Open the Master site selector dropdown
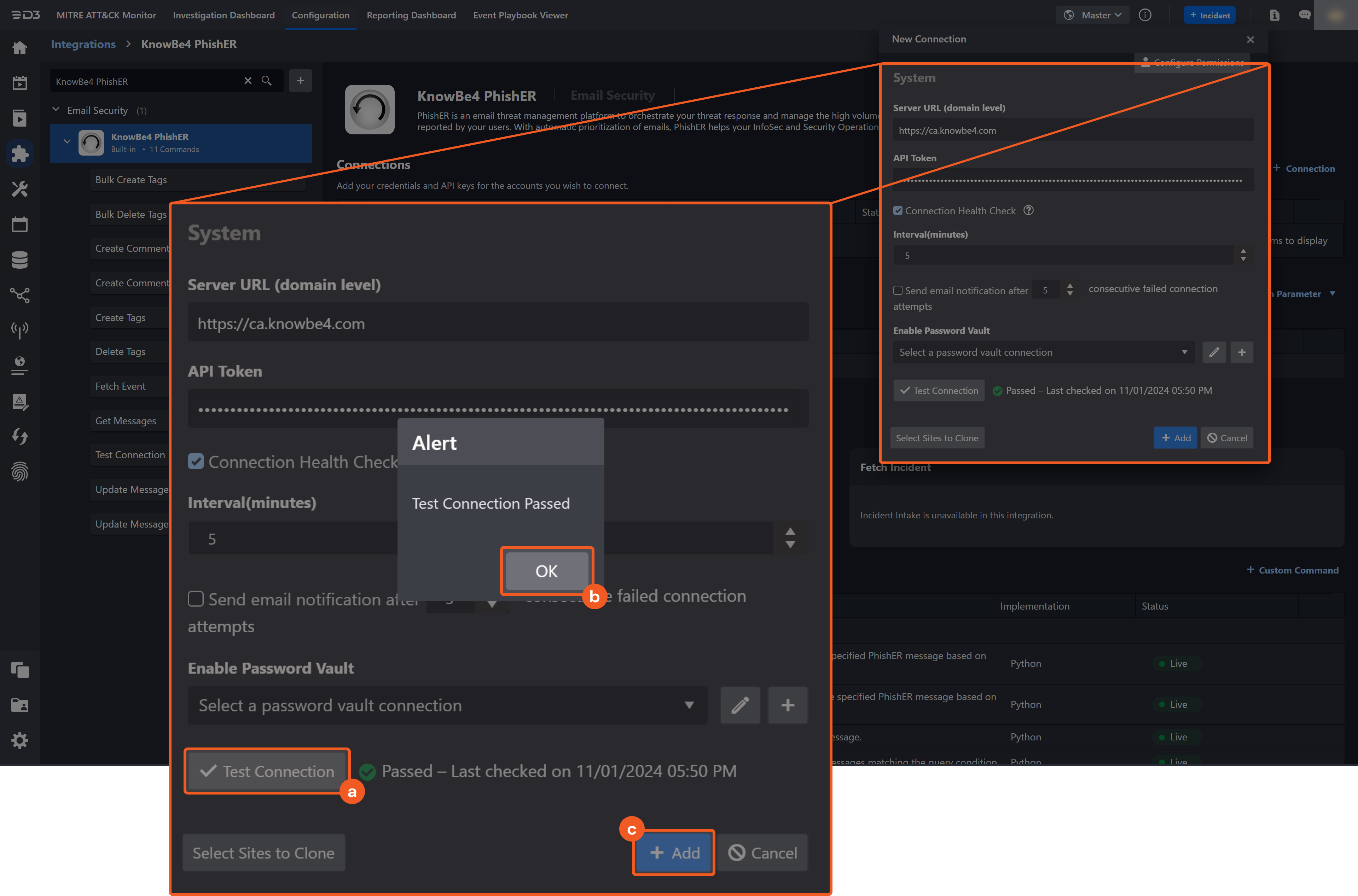The height and width of the screenshot is (896, 1358). 1092,15
